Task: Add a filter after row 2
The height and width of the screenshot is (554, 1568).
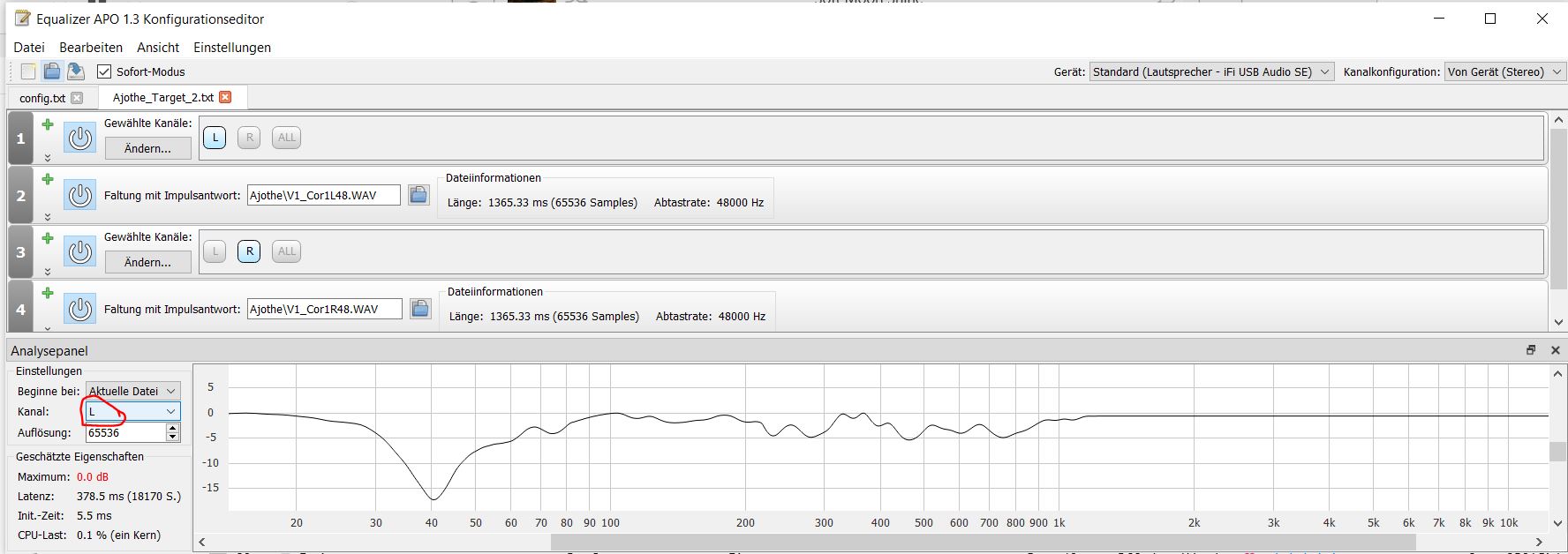Action: (48, 179)
